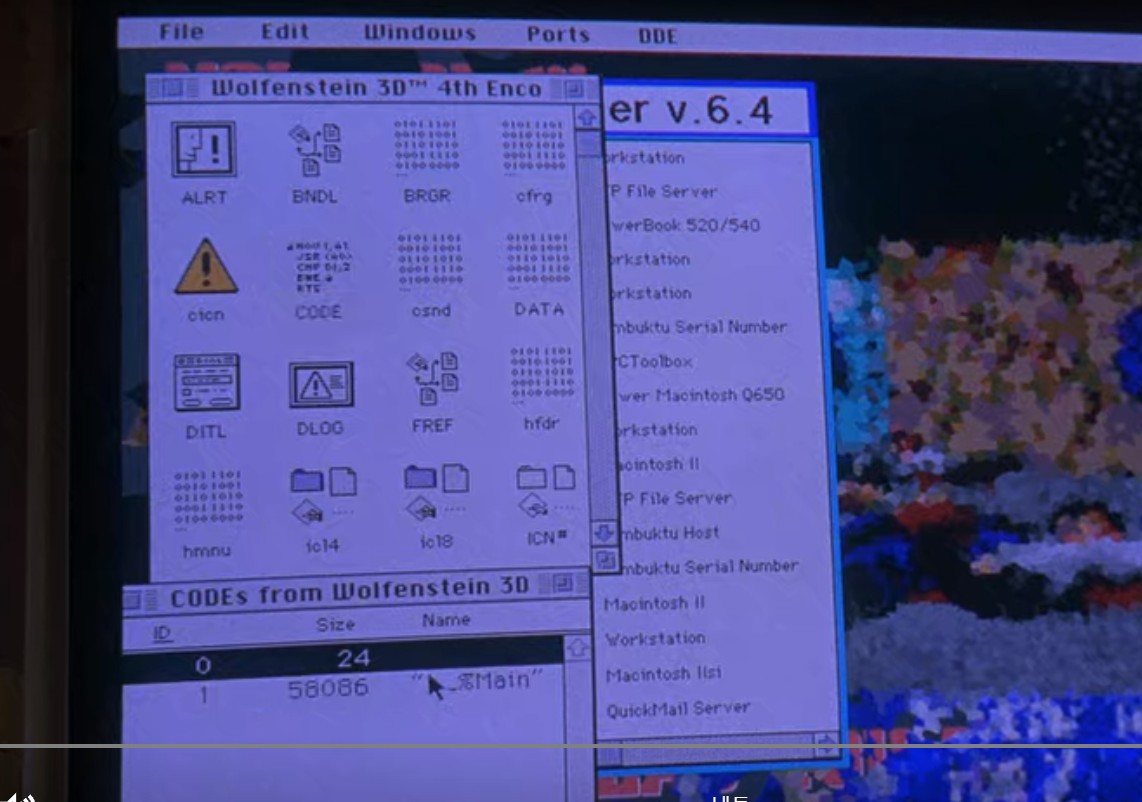Viewport: 1142px width, 802px height.
Task: Click the Name column header
Action: tap(446, 620)
